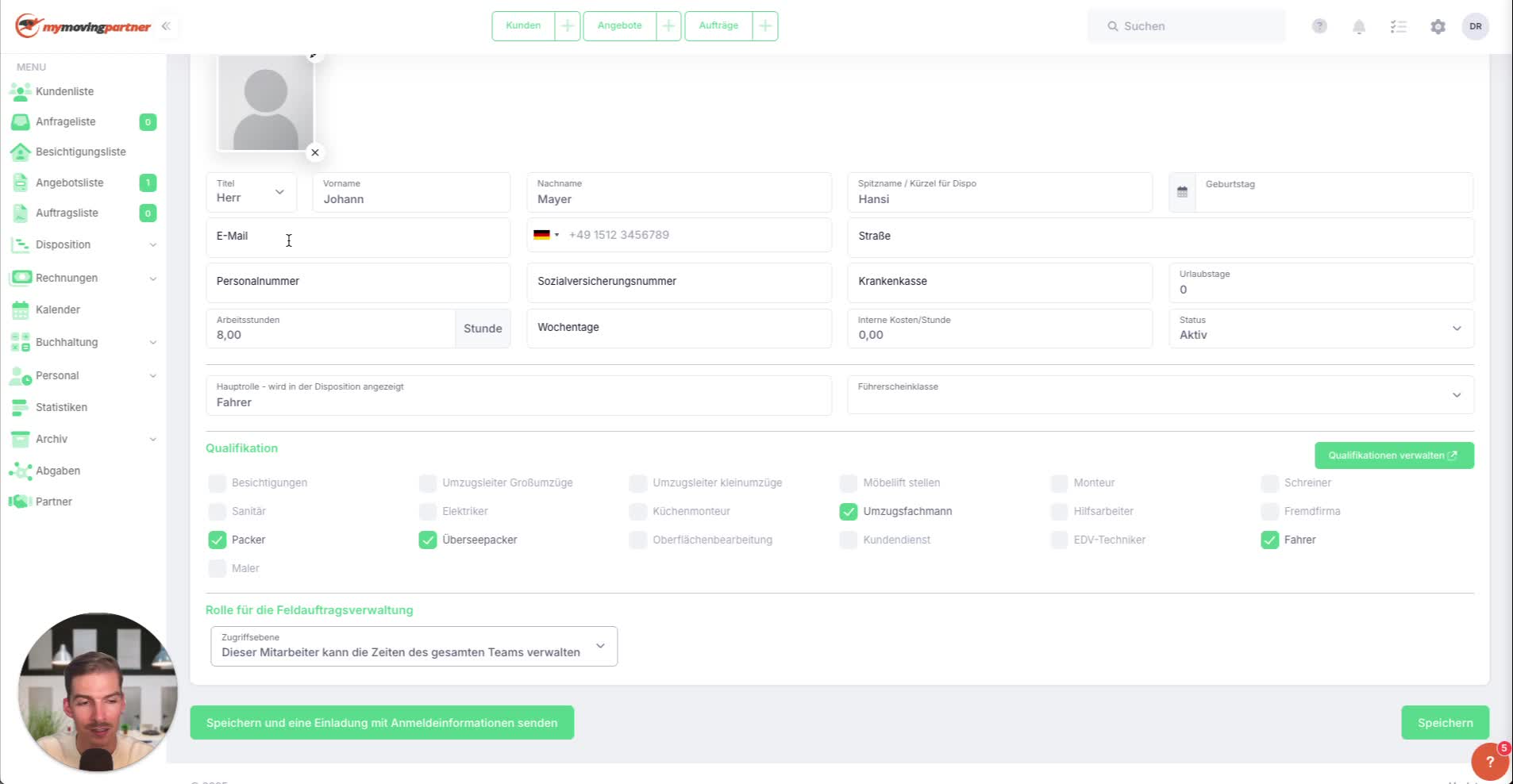Open help question mark in top bar

pos(1319,26)
